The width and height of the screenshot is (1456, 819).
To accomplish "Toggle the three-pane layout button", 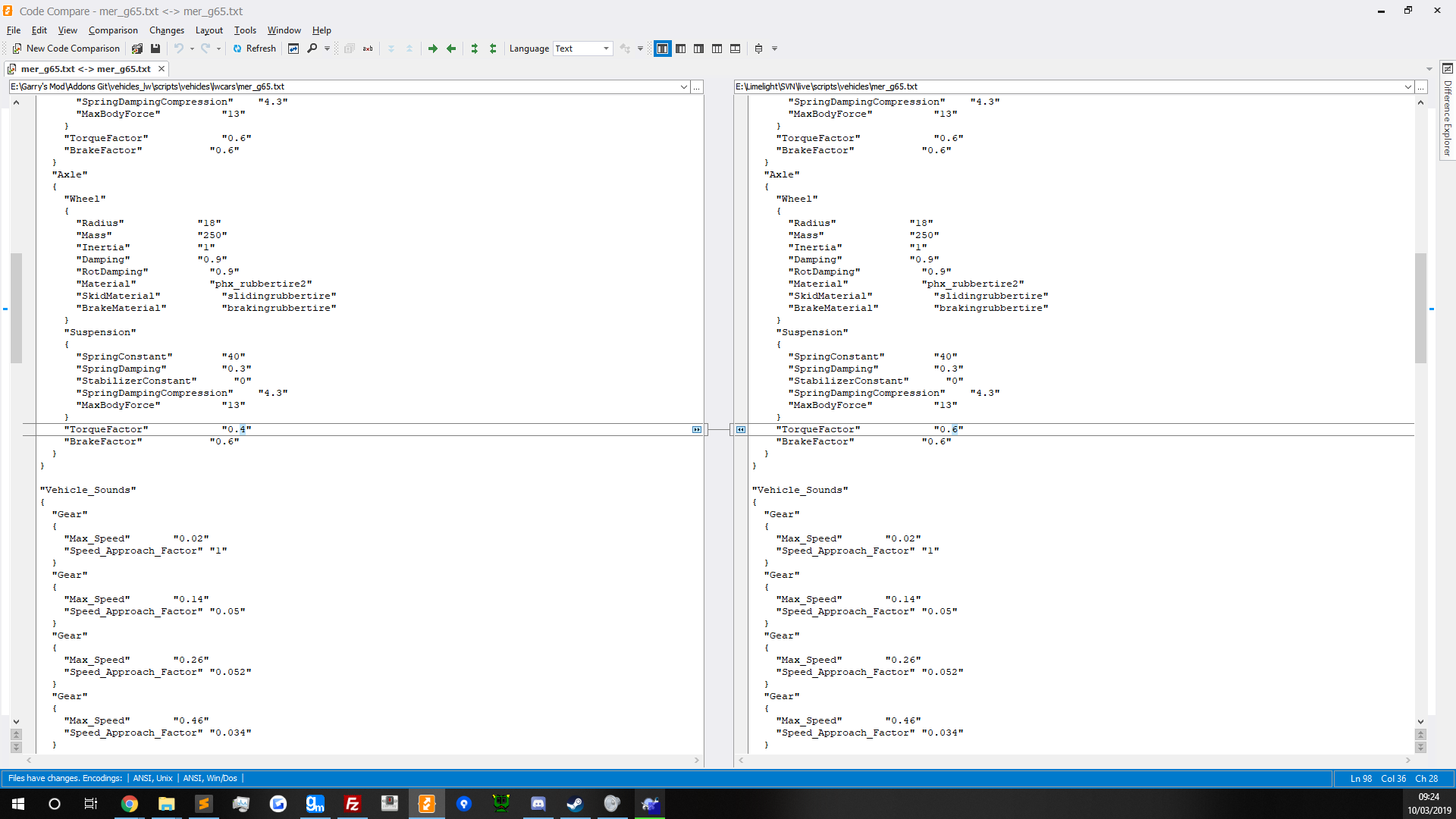I will click(717, 49).
